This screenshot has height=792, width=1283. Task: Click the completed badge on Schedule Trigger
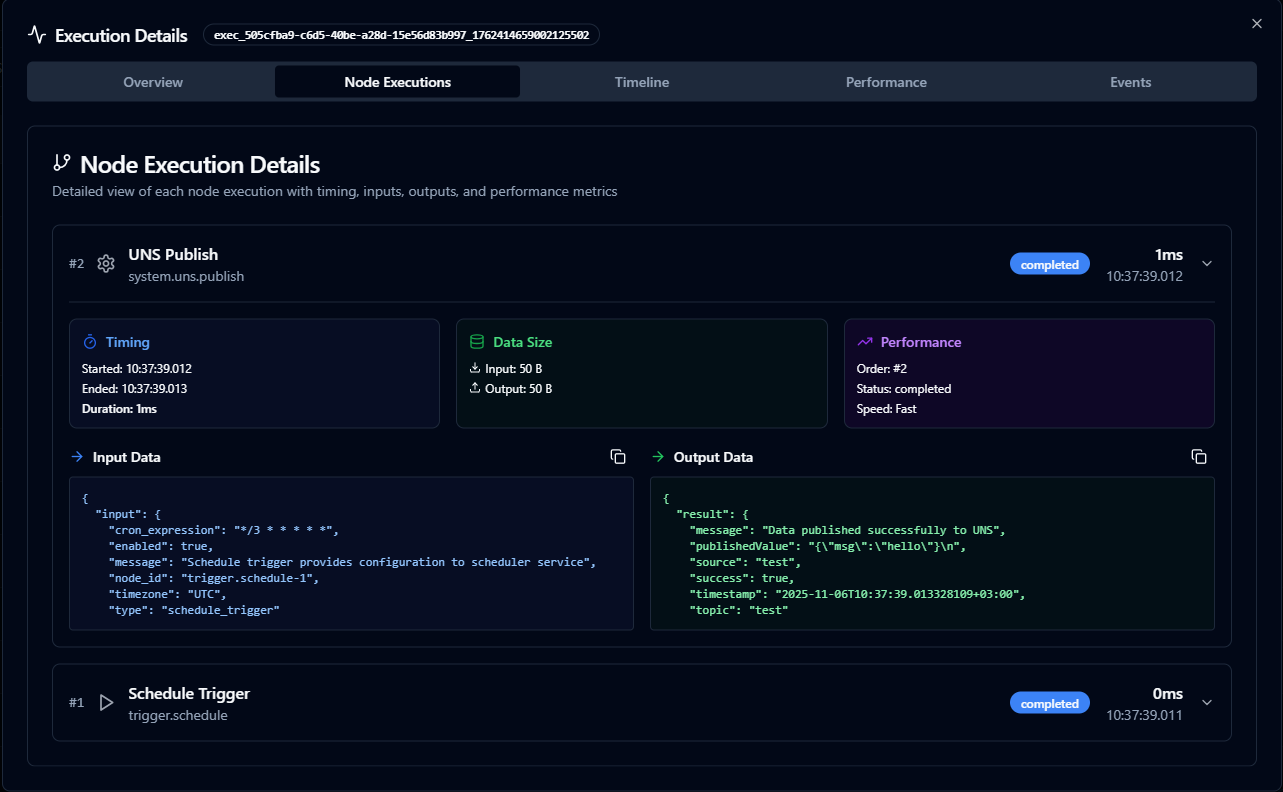[x=1049, y=704]
